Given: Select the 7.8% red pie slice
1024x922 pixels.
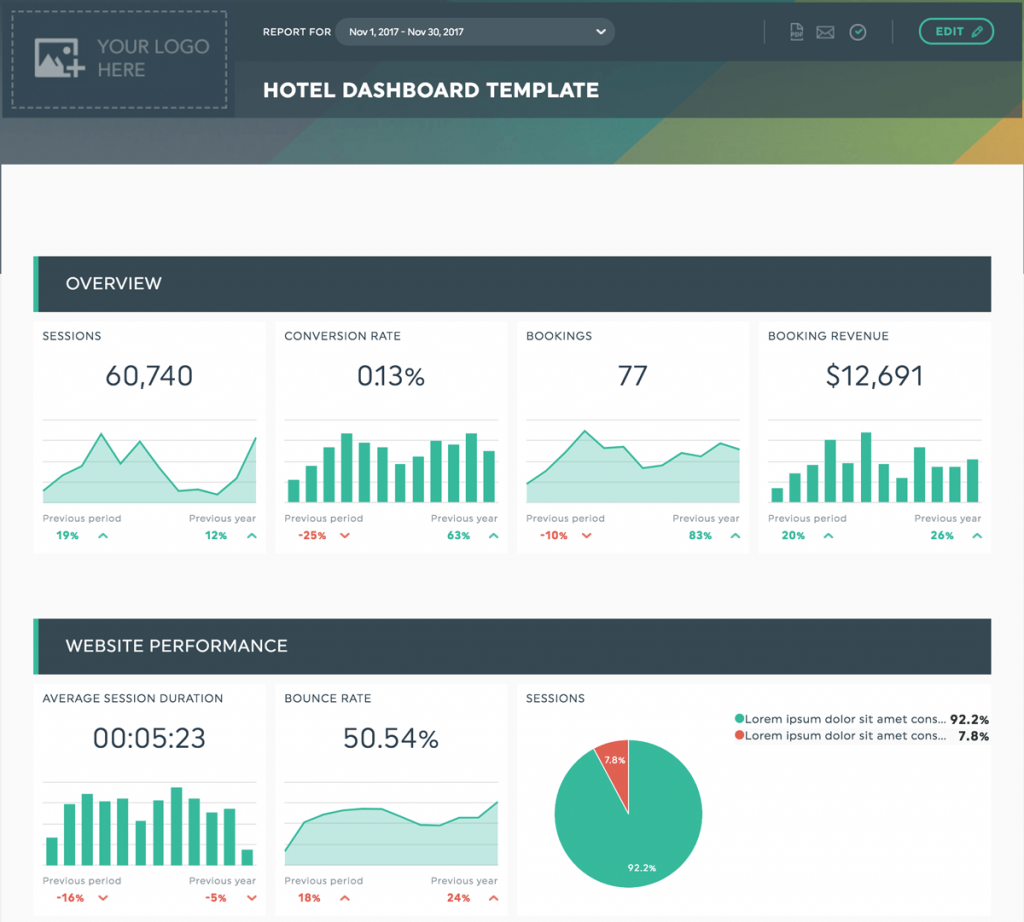Looking at the screenshot, I should [617, 762].
